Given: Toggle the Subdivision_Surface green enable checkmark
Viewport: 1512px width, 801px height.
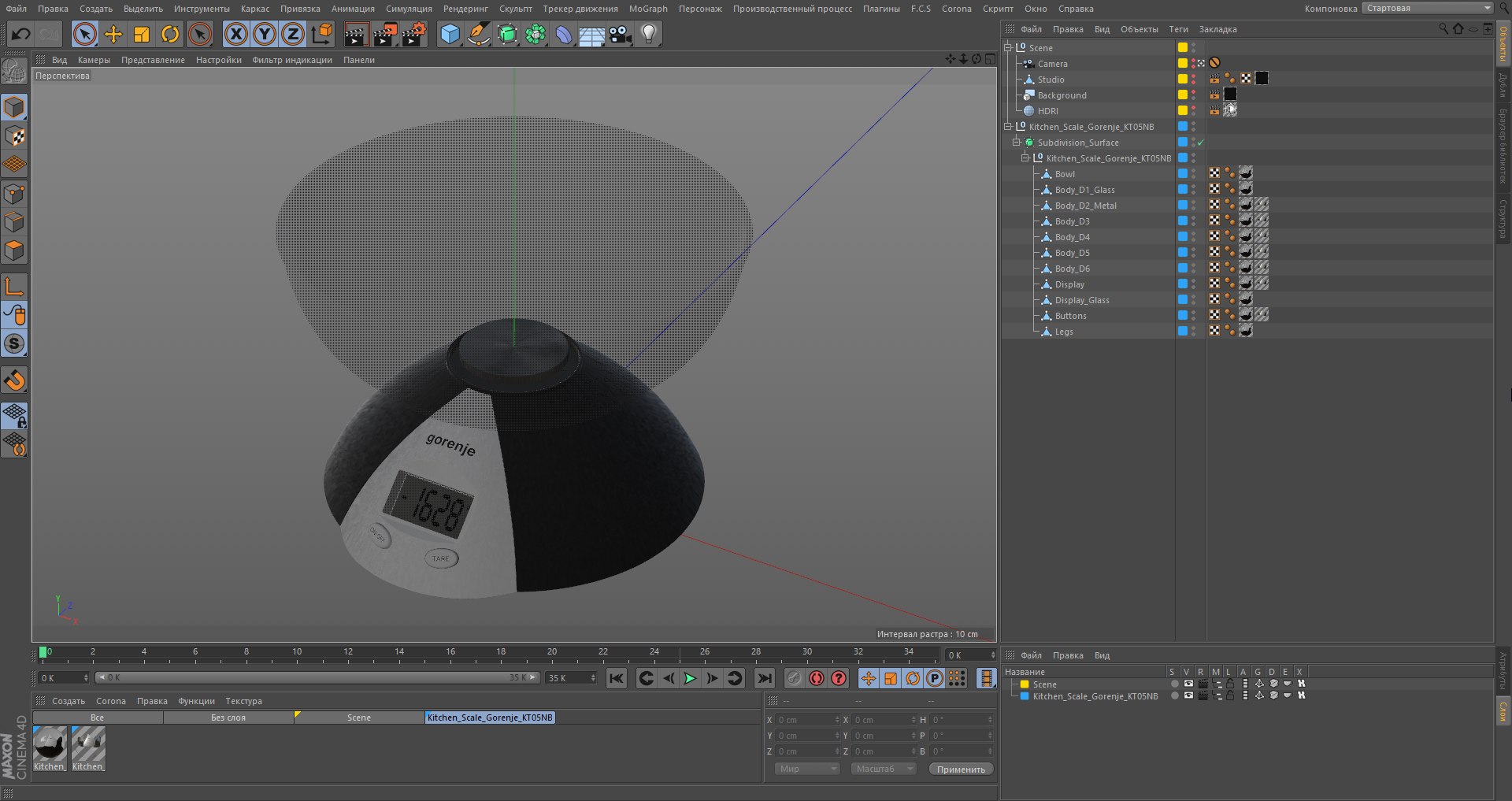Looking at the screenshot, I should (x=1200, y=143).
